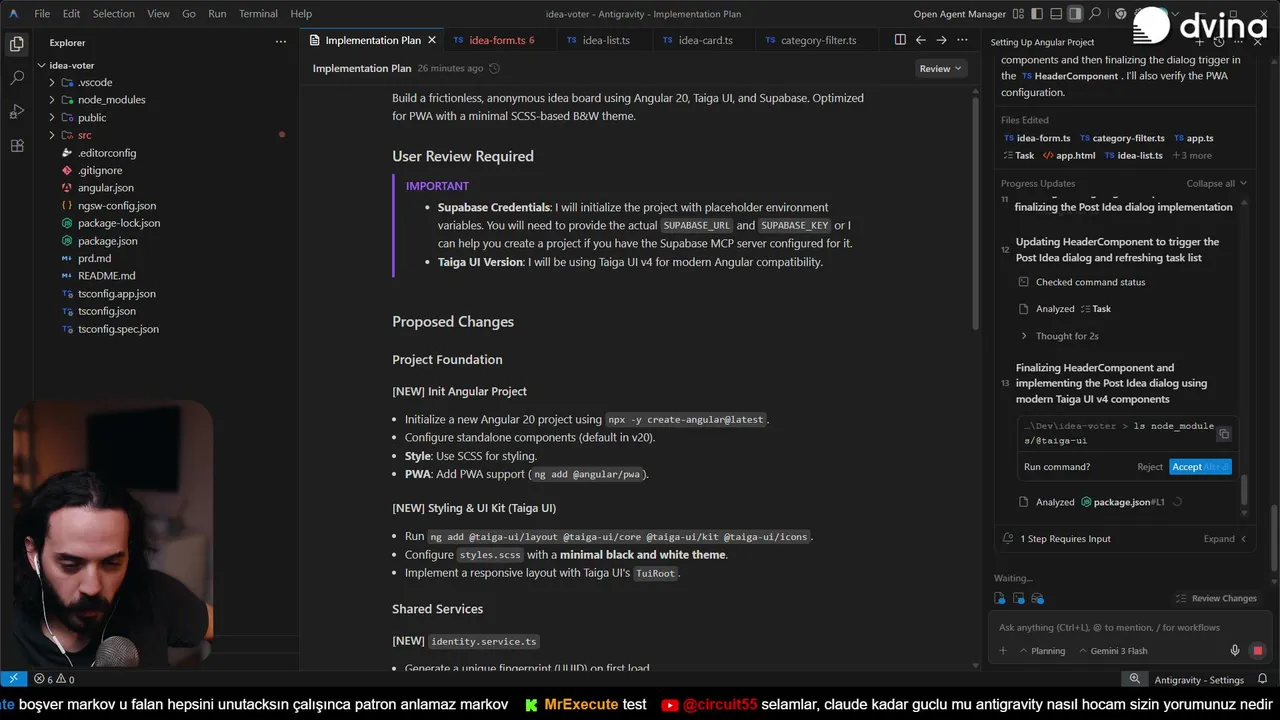Stop the running agent with red button
1280x720 pixels.
pyautogui.click(x=1257, y=651)
